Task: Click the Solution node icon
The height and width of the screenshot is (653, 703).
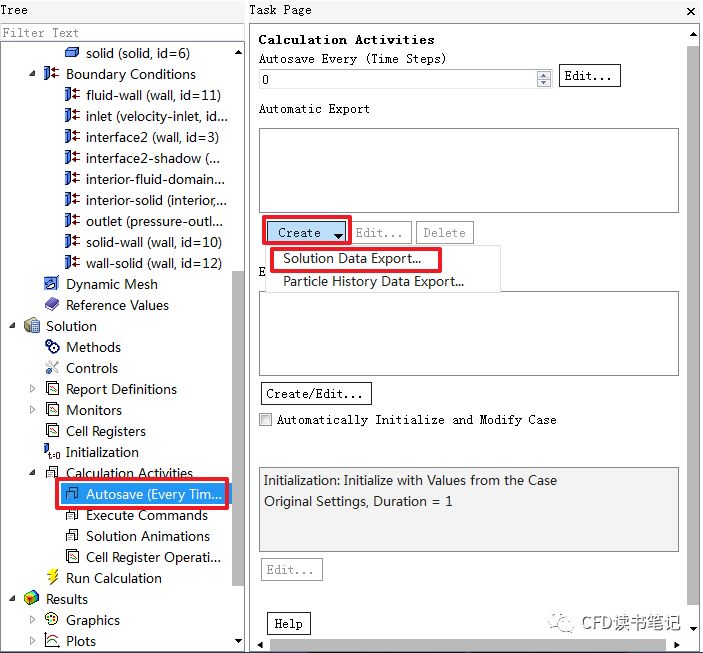Action: tap(32, 326)
